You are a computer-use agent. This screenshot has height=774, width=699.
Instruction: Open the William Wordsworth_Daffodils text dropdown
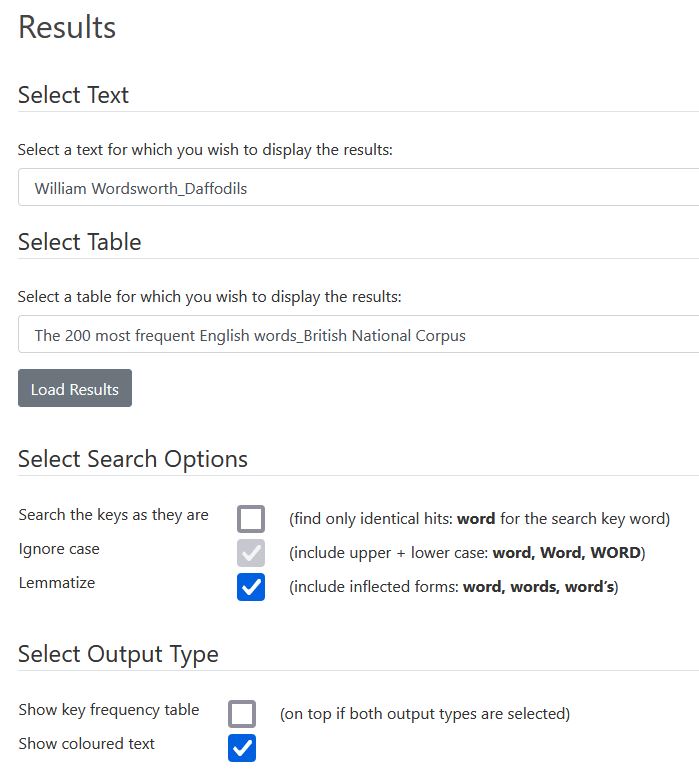pyautogui.click(x=358, y=188)
